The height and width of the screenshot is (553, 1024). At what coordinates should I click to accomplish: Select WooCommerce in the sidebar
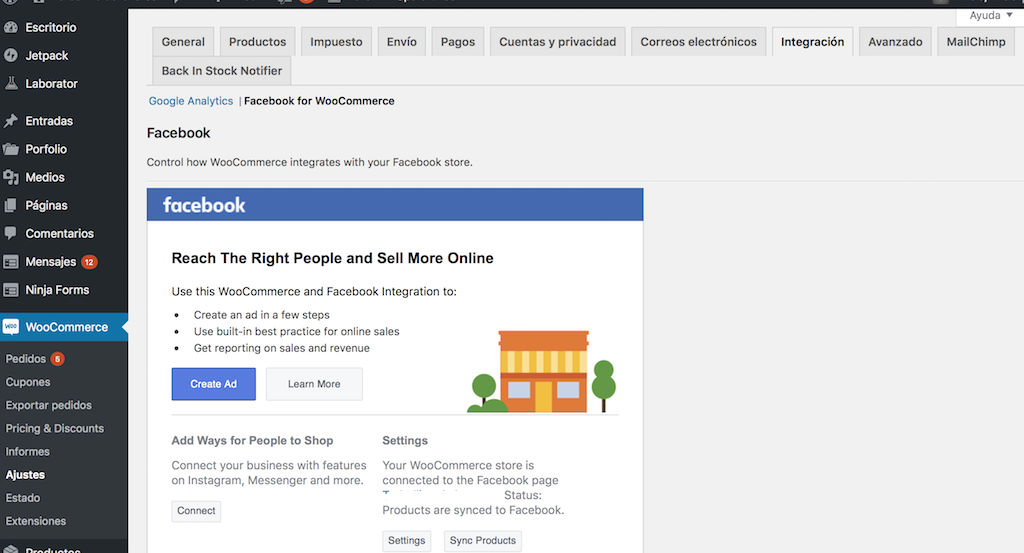click(x=63, y=327)
